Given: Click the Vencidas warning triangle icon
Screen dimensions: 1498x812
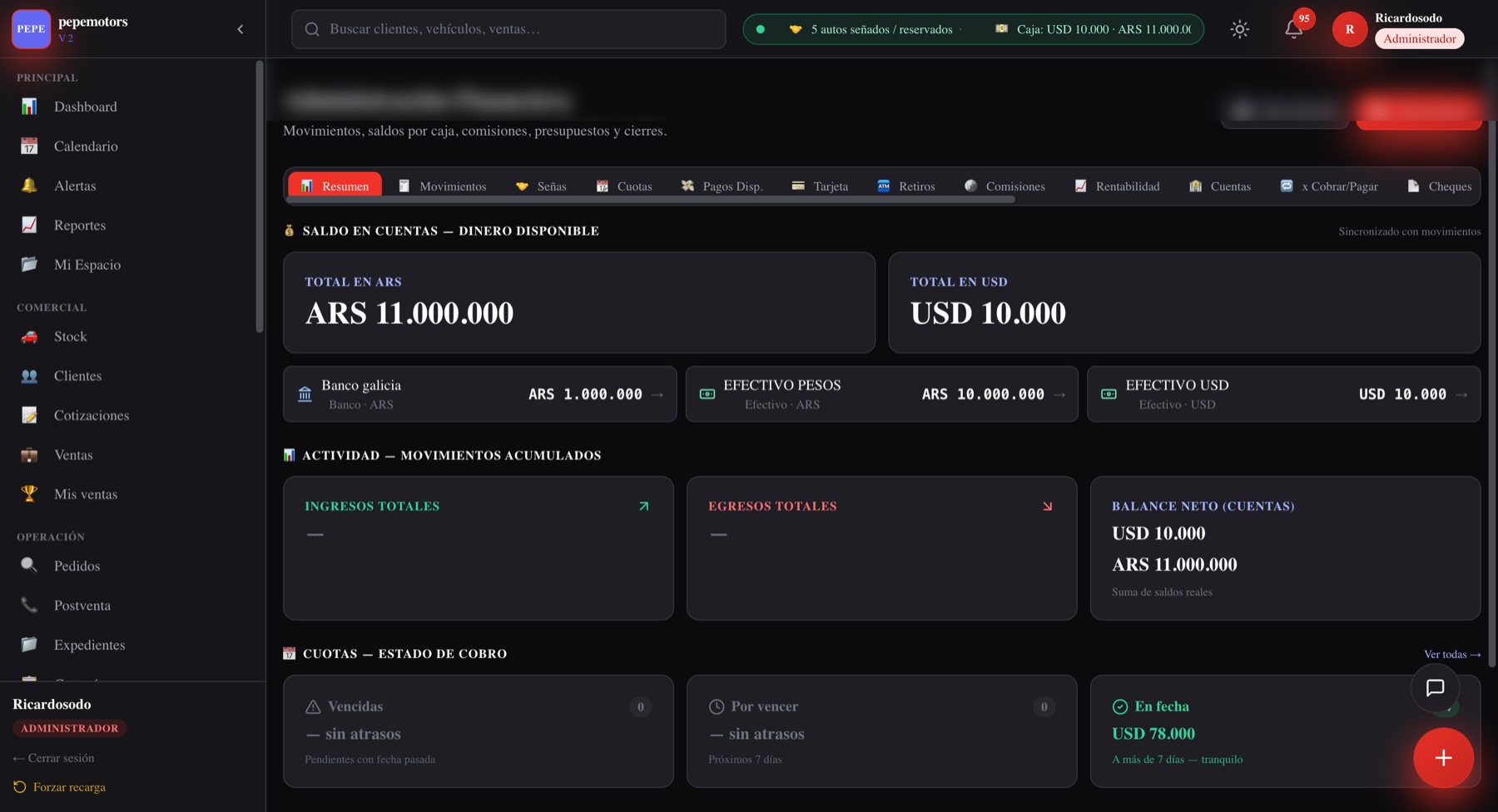Looking at the screenshot, I should coord(313,706).
